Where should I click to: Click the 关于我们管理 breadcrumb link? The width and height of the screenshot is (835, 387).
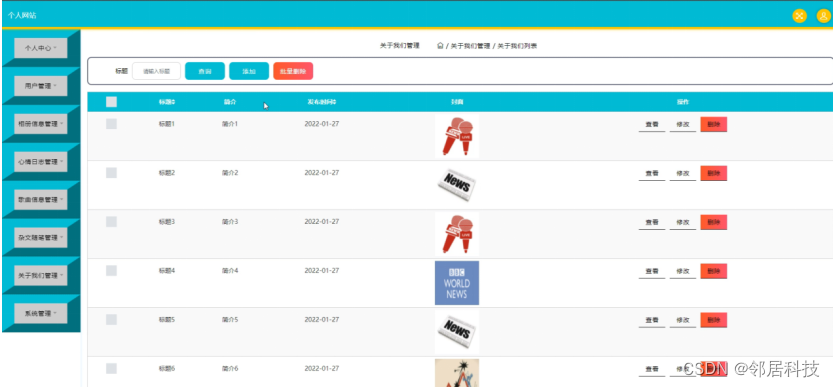[x=470, y=46]
